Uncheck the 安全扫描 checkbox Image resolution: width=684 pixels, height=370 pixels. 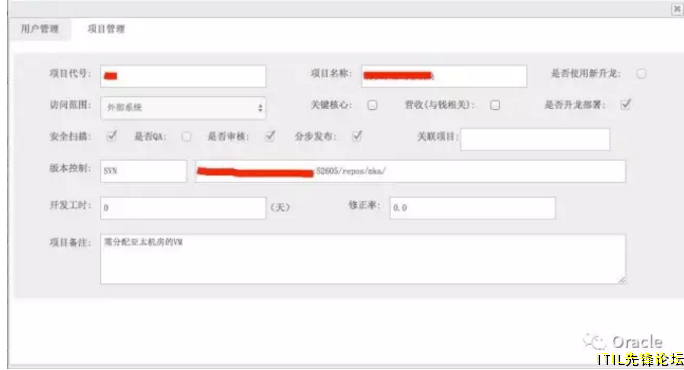point(111,136)
